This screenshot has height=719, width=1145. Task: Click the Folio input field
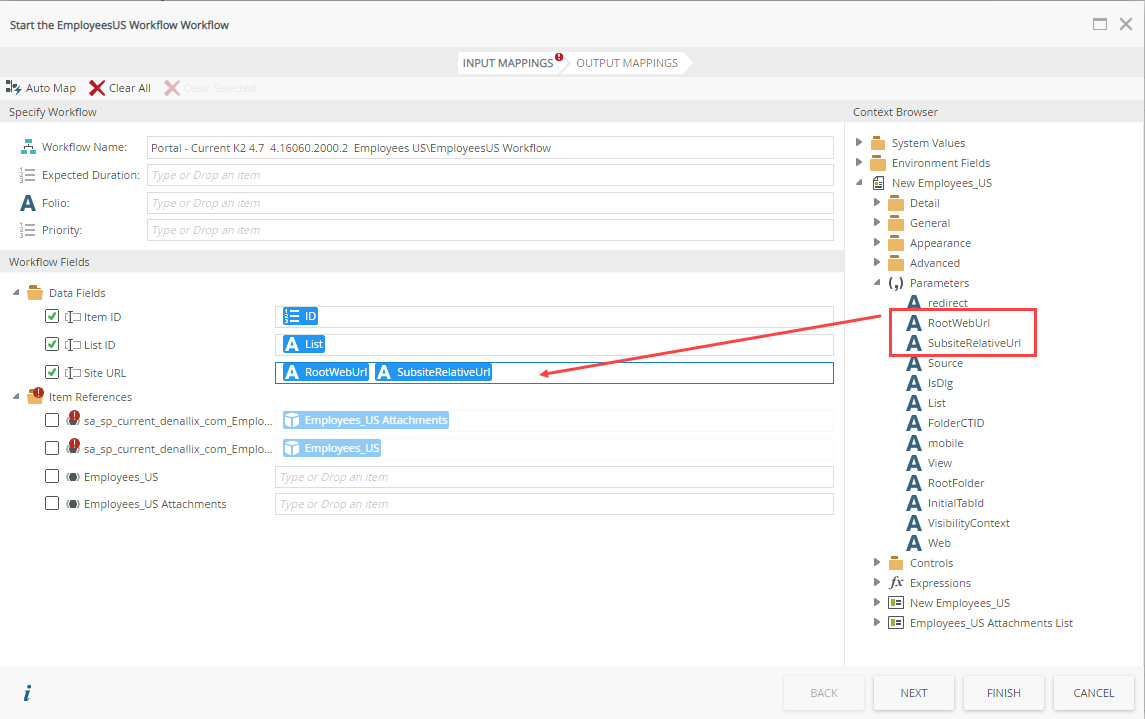click(x=490, y=203)
